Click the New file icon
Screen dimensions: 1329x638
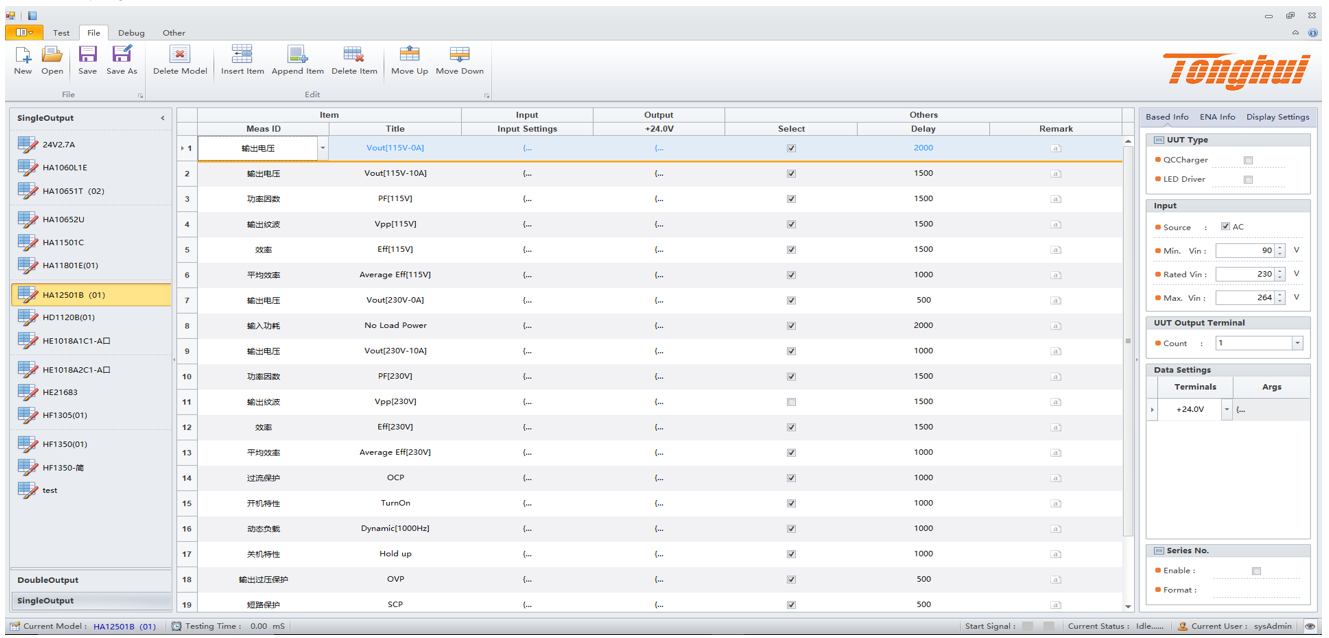[x=23, y=55]
